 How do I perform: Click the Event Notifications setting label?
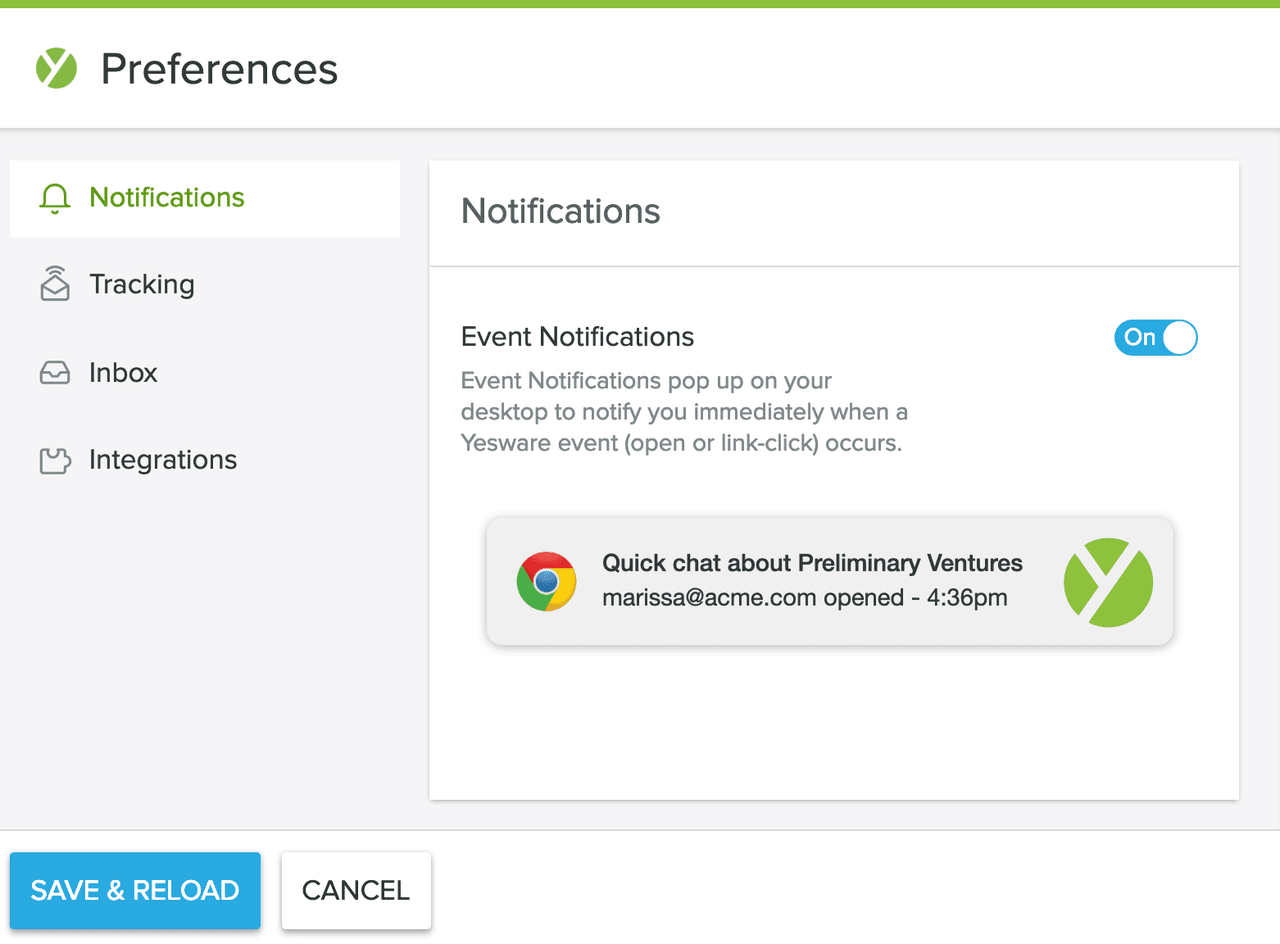(577, 337)
